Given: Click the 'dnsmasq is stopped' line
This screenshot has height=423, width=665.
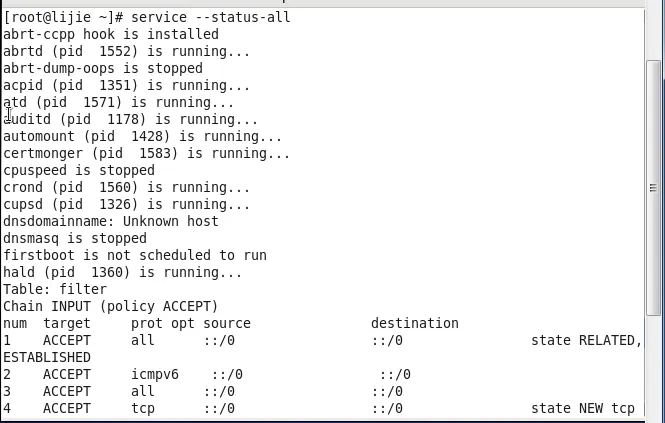Looking at the screenshot, I should pyautogui.click(x=74, y=238).
